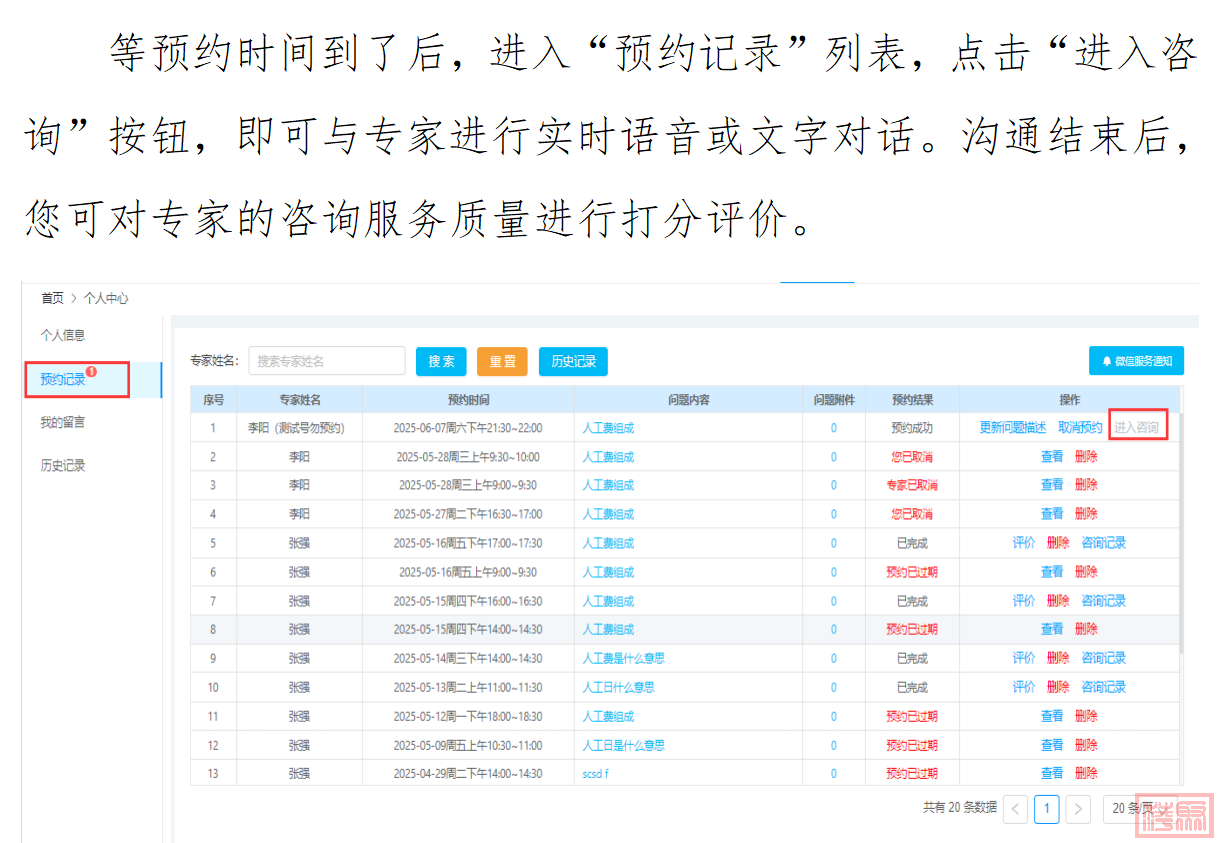Focus the 搜索专家姓名 input field
1220x843 pixels.
click(327, 361)
